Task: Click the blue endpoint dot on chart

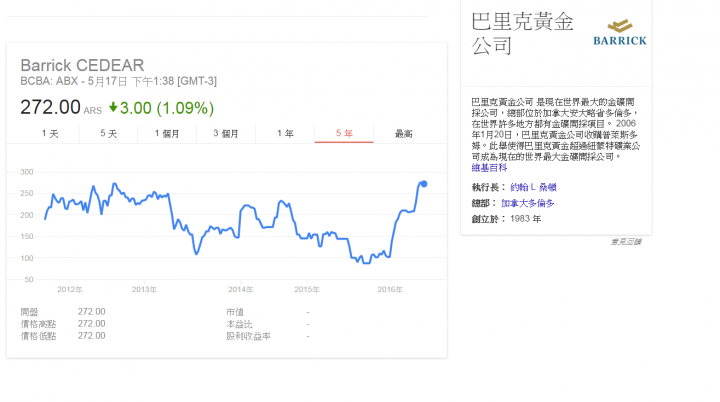Action: click(423, 183)
